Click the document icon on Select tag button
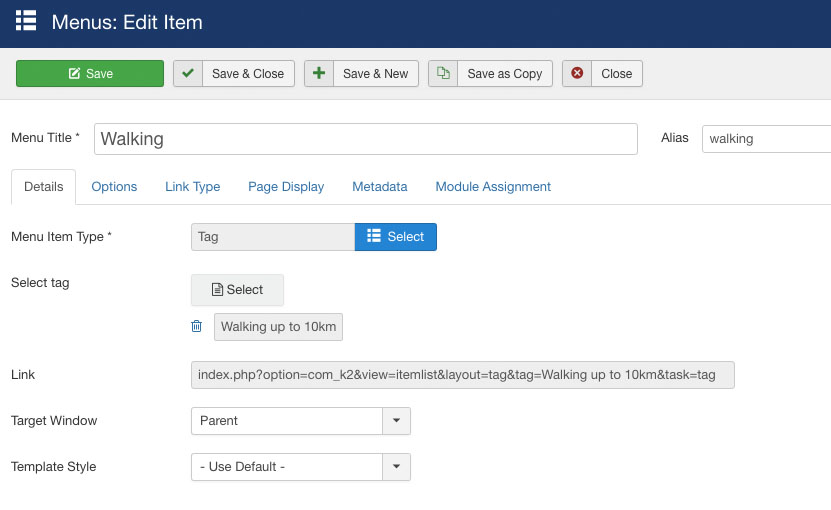 217,289
